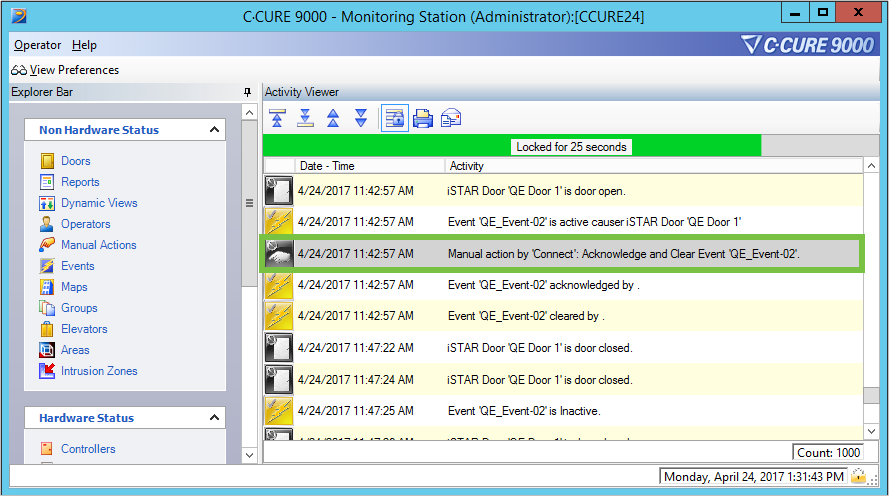Click the page up double-arrow icon
Image resolution: width=889 pixels, height=496 pixels.
(333, 118)
